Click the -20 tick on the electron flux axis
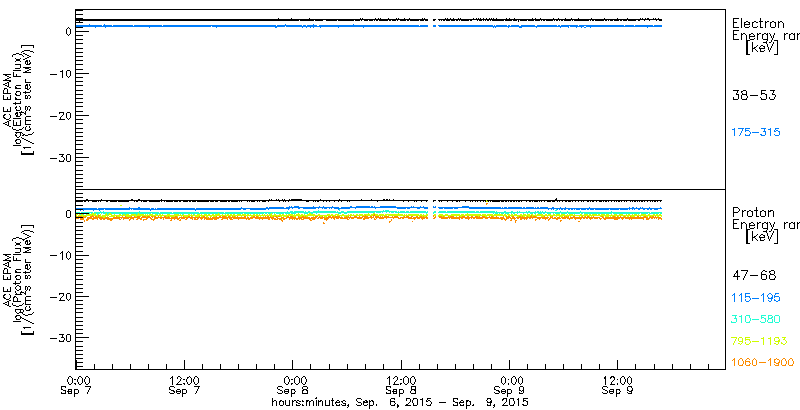 tap(60, 116)
